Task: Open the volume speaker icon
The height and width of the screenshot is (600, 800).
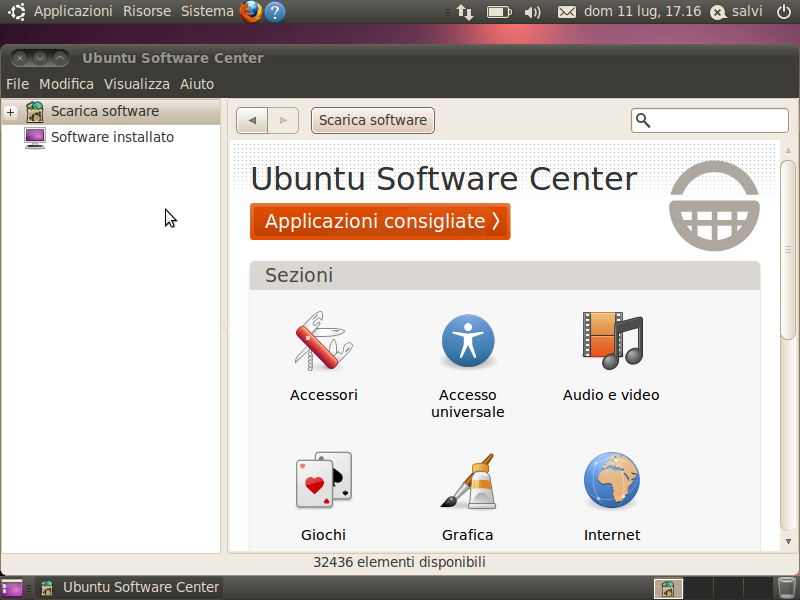Action: [532, 12]
